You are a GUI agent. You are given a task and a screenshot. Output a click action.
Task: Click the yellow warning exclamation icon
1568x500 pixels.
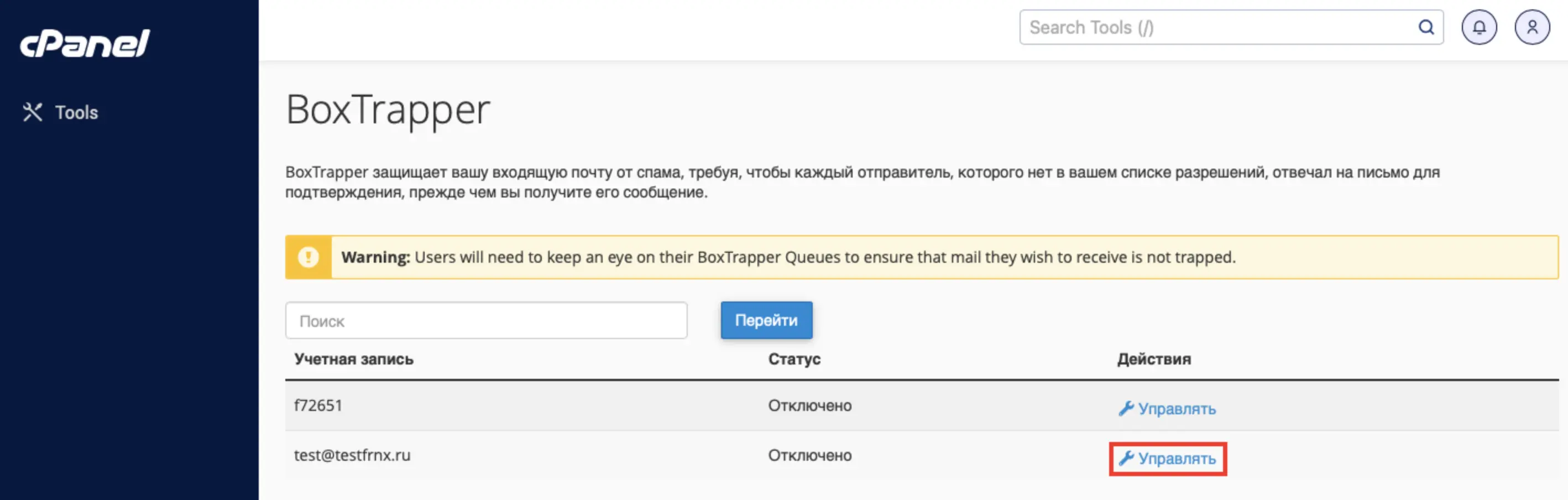pyautogui.click(x=309, y=257)
